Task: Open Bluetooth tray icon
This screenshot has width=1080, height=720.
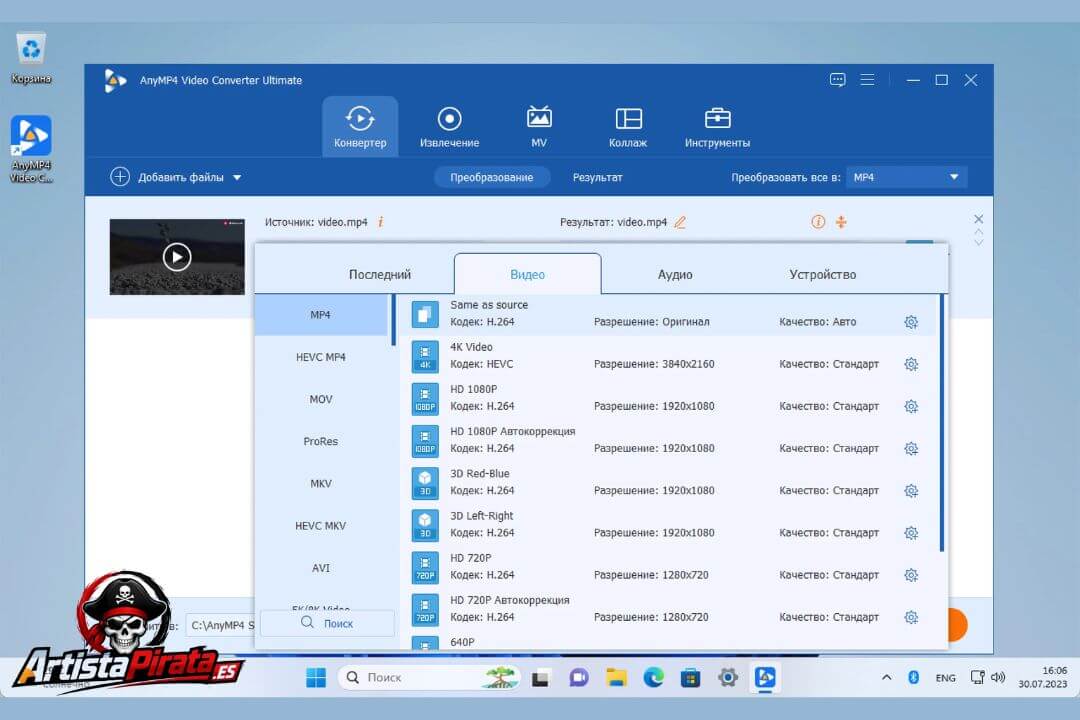Action: [x=913, y=678]
